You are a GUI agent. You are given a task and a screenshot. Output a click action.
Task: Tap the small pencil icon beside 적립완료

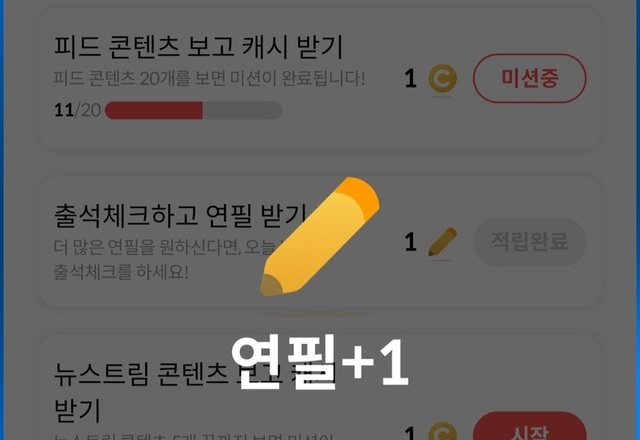[442, 242]
